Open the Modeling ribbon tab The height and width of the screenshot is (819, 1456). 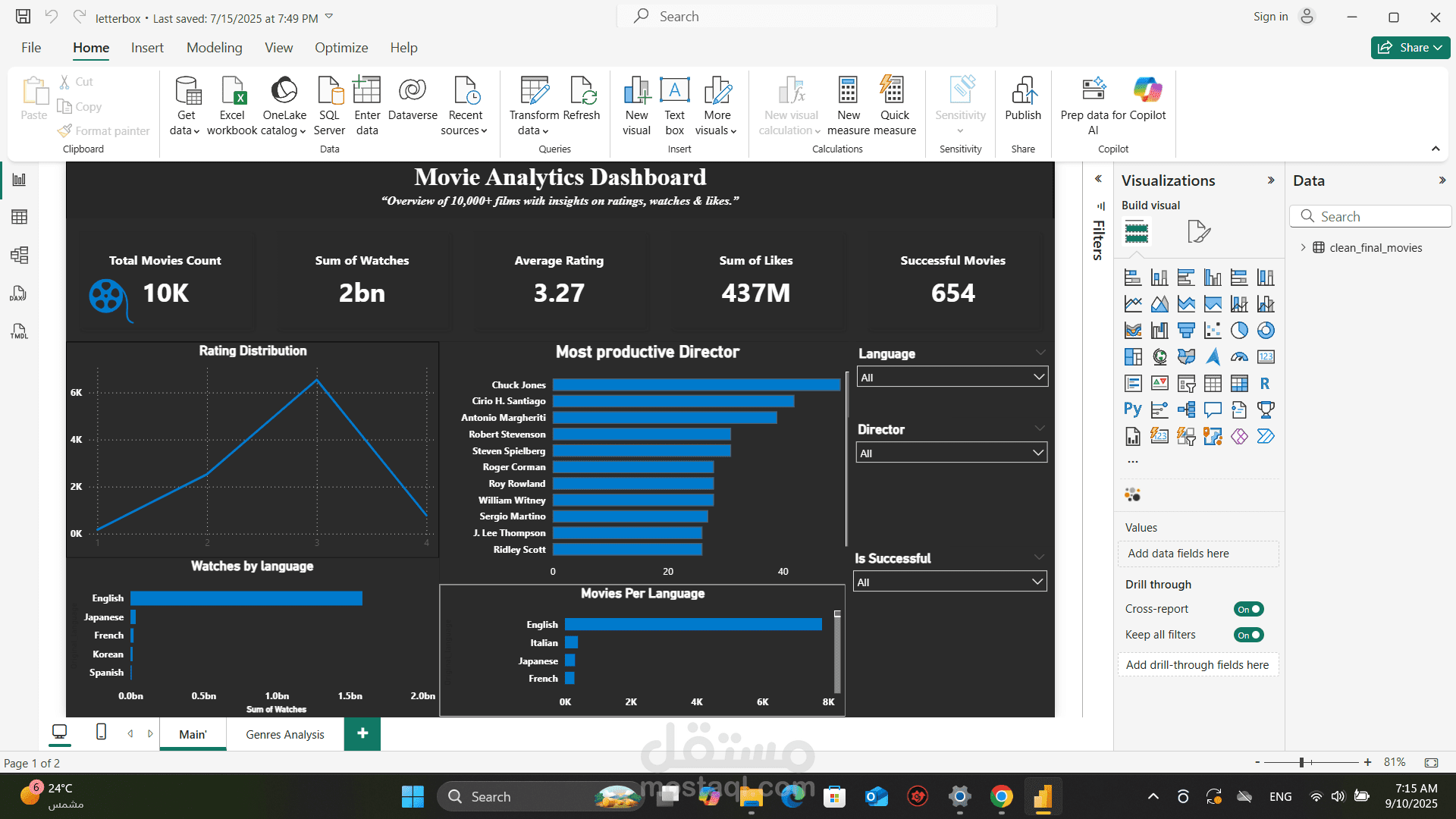tap(215, 48)
